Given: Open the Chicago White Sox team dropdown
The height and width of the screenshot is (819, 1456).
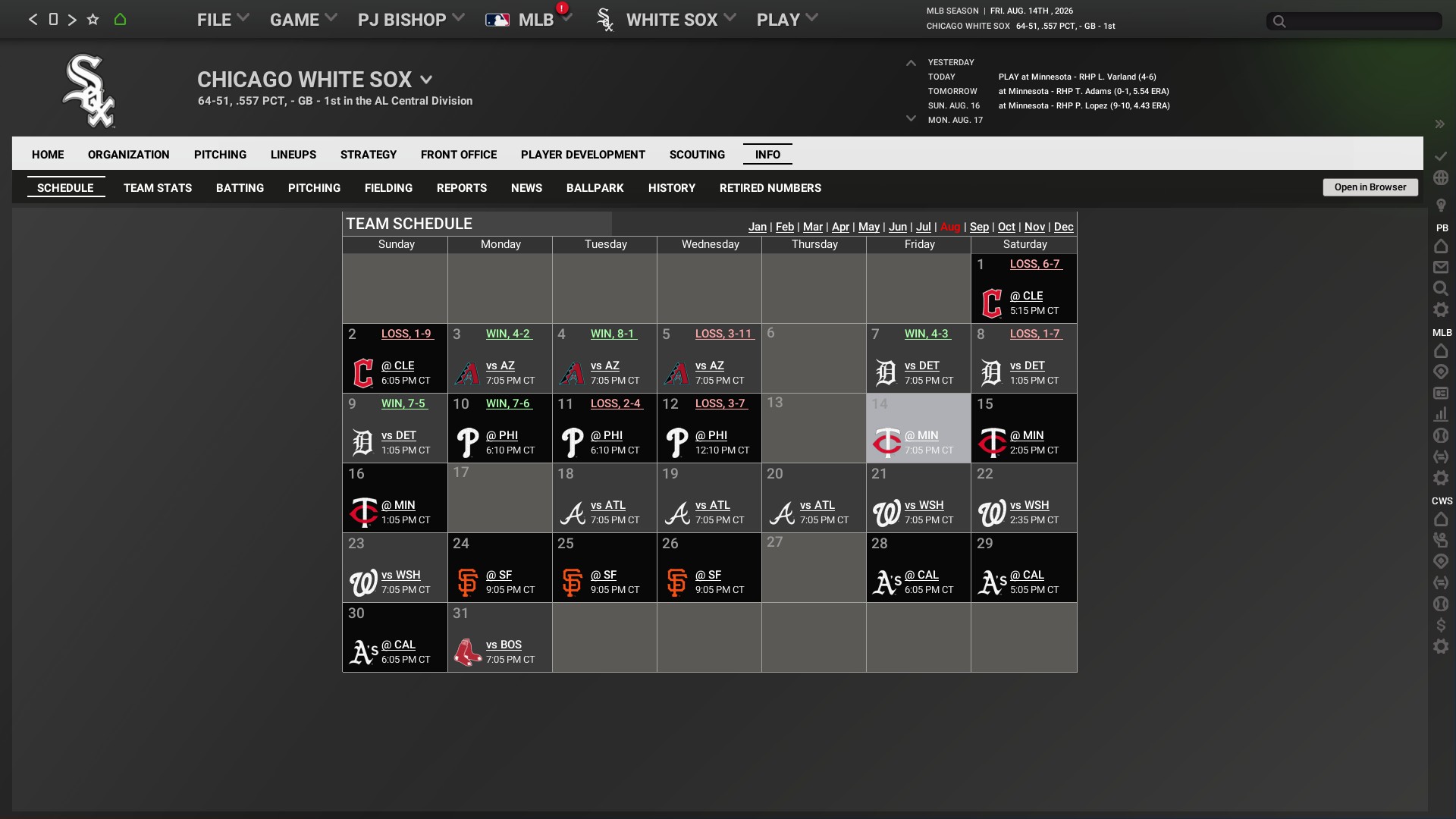Looking at the screenshot, I should click(426, 80).
